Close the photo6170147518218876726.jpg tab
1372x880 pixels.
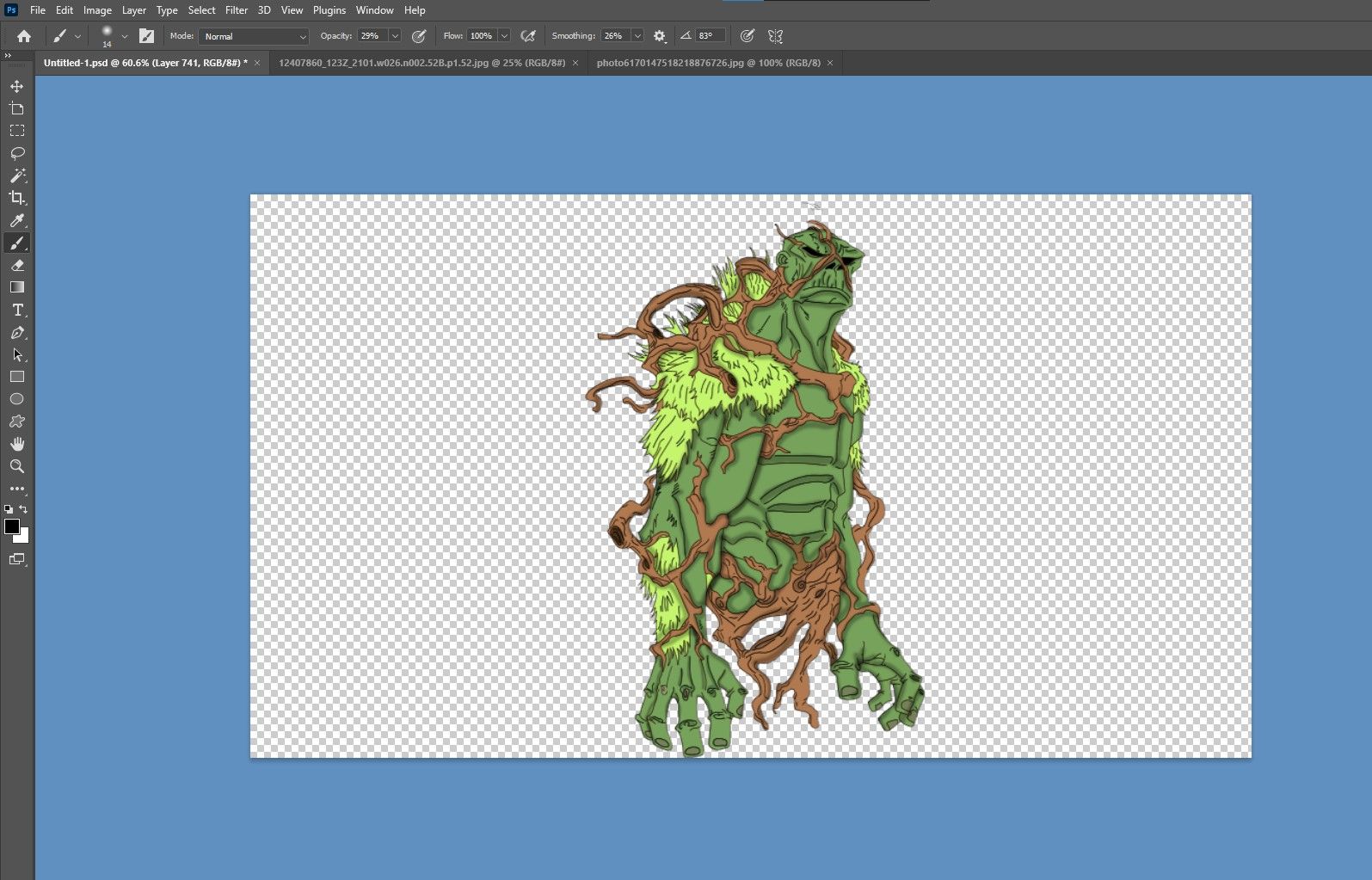[830, 63]
